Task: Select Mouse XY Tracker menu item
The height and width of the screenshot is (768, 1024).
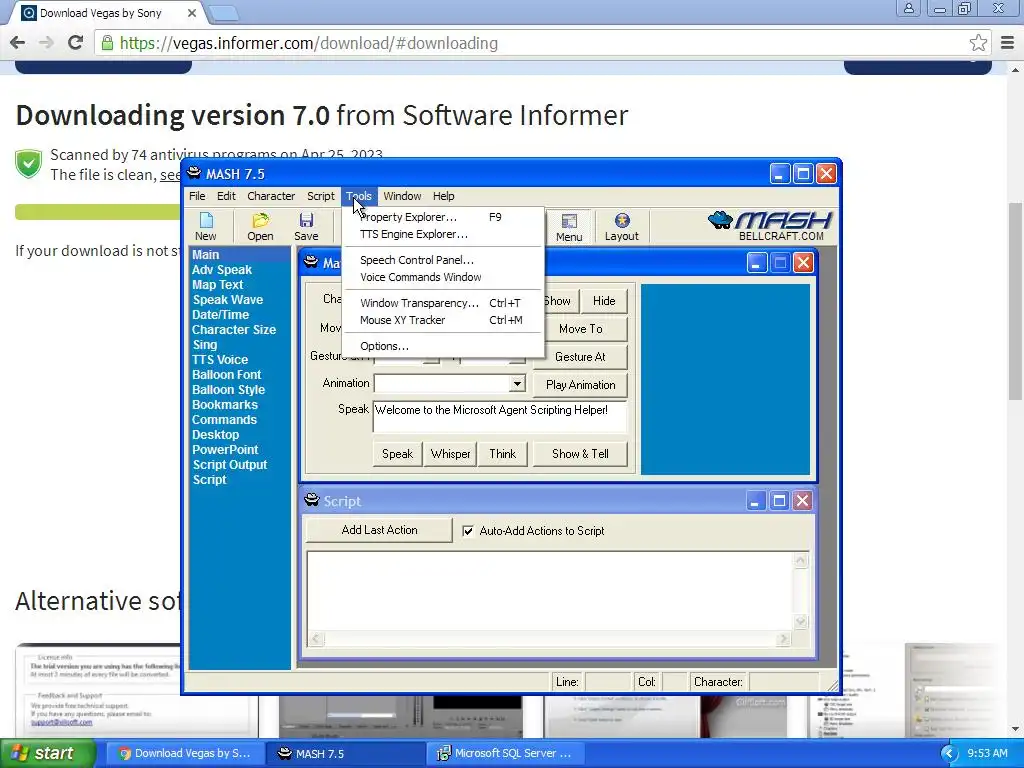Action: click(443, 320)
